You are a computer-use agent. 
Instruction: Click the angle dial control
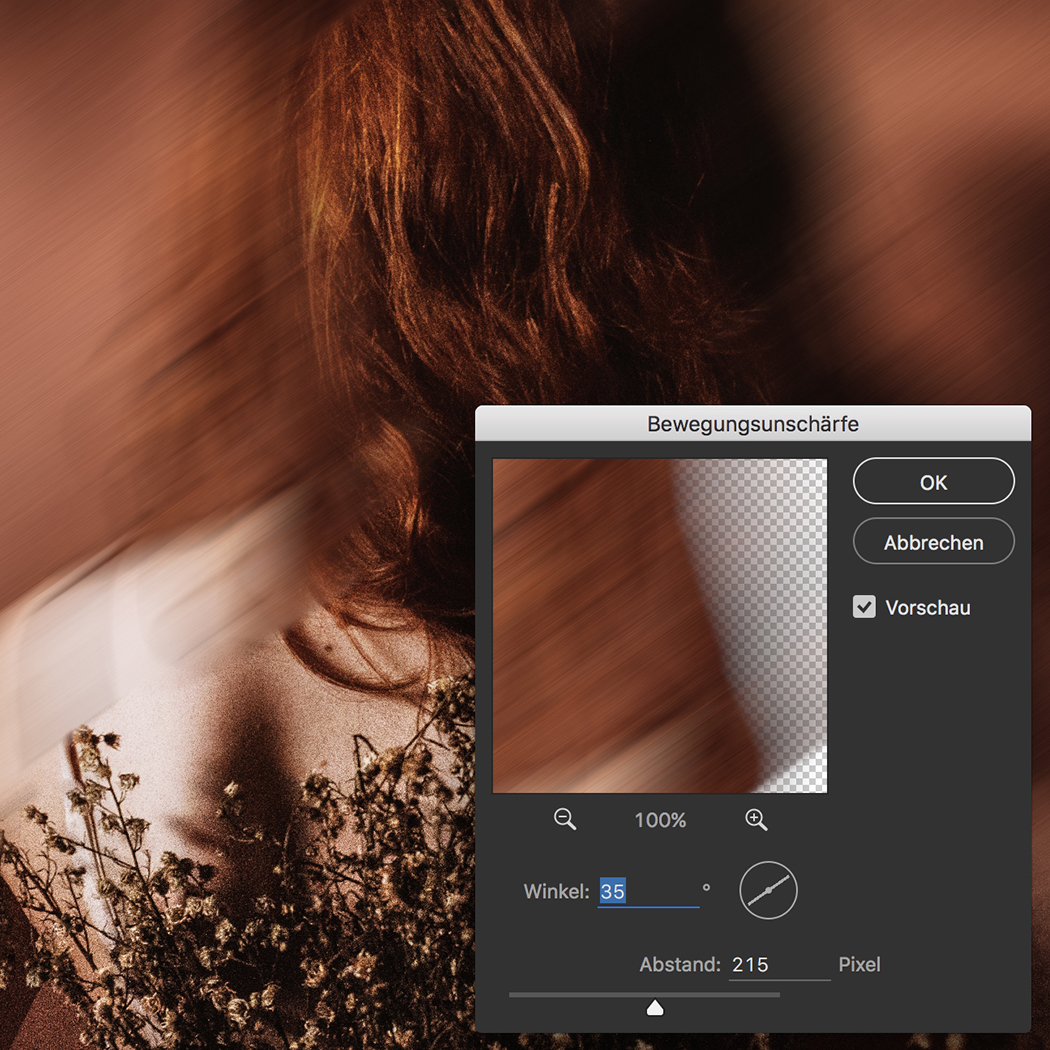(768, 890)
